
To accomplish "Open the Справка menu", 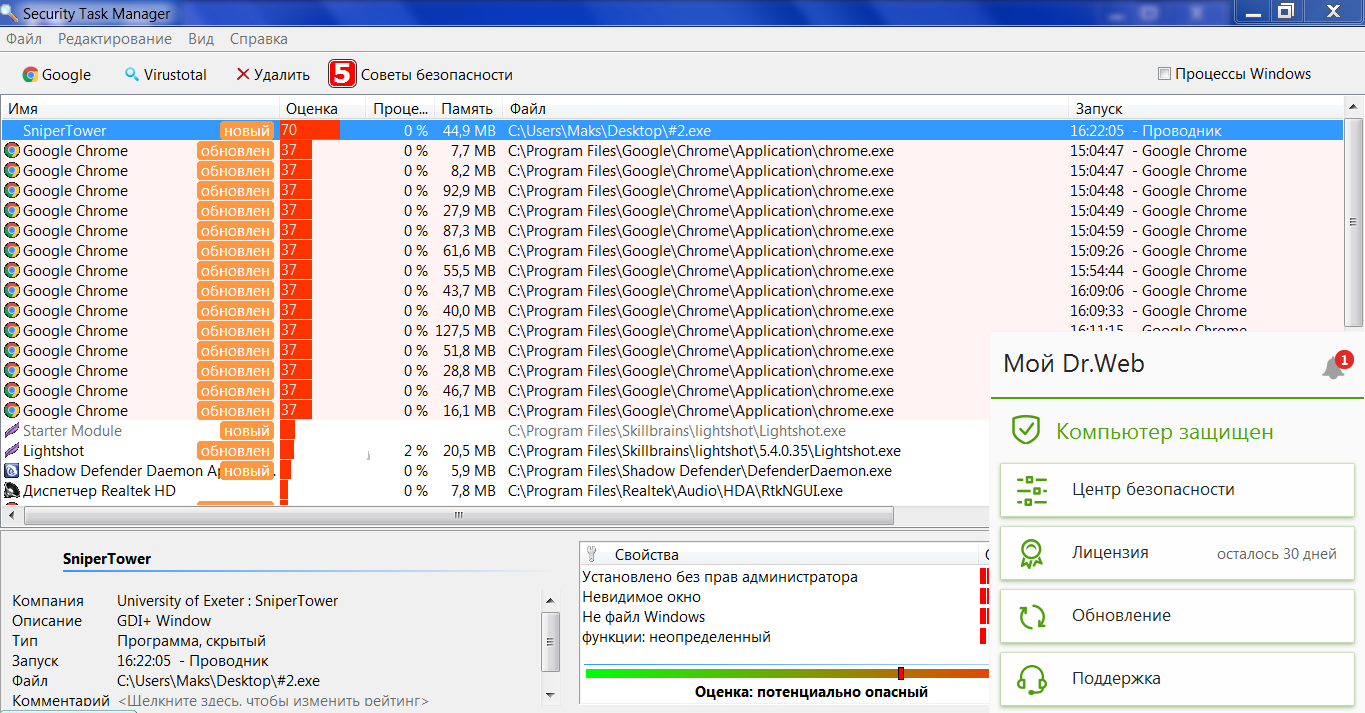I will pos(259,39).
